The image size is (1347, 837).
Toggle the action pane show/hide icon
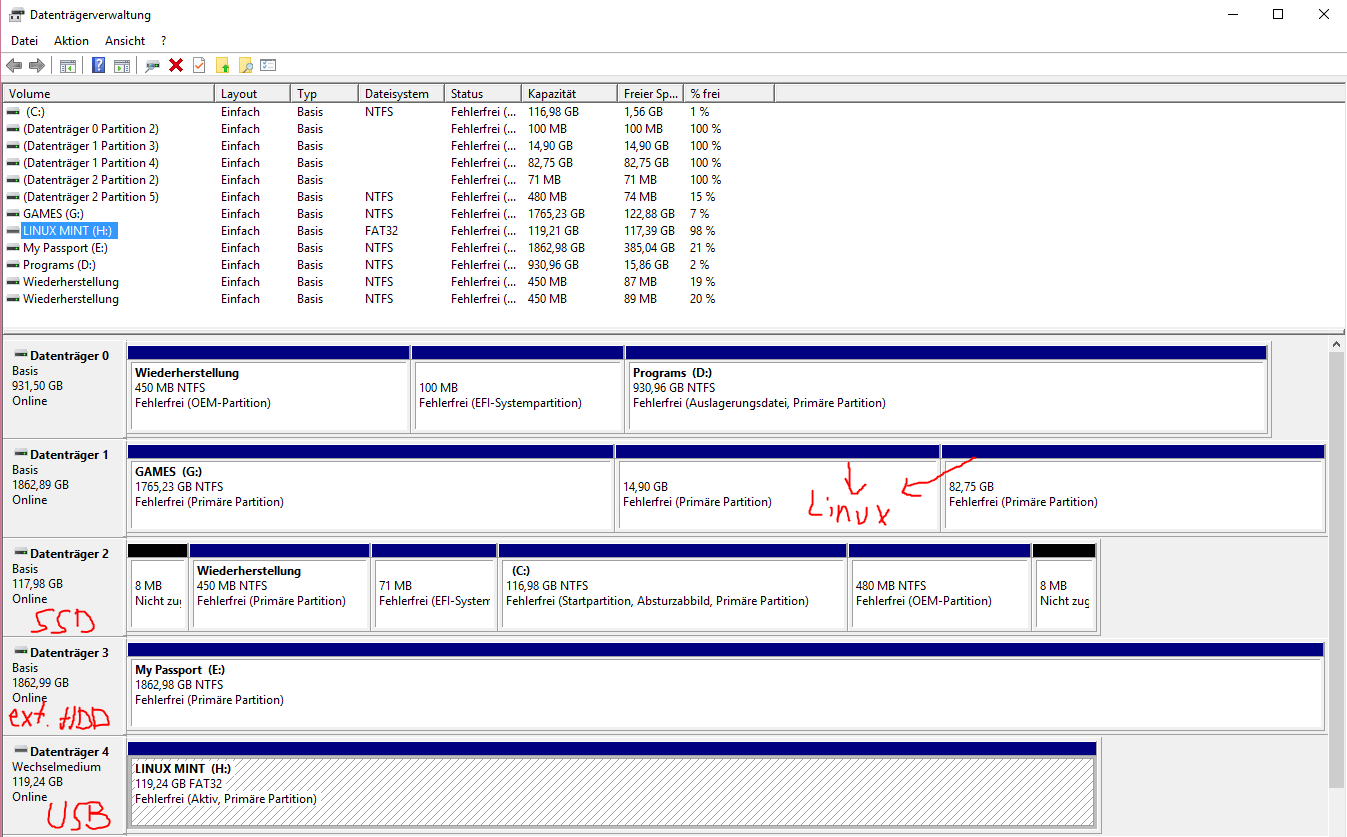click(x=121, y=65)
